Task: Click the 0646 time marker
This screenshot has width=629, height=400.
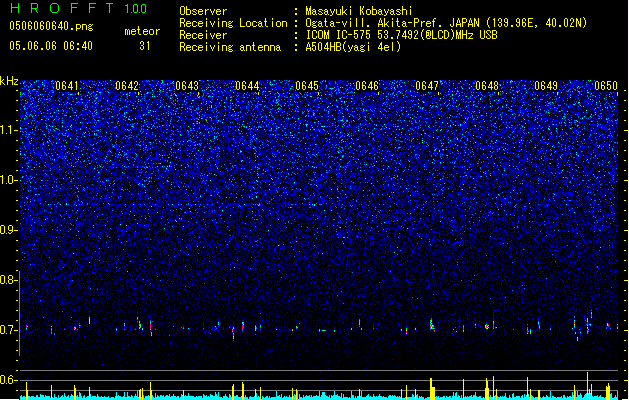Action: [x=367, y=86]
